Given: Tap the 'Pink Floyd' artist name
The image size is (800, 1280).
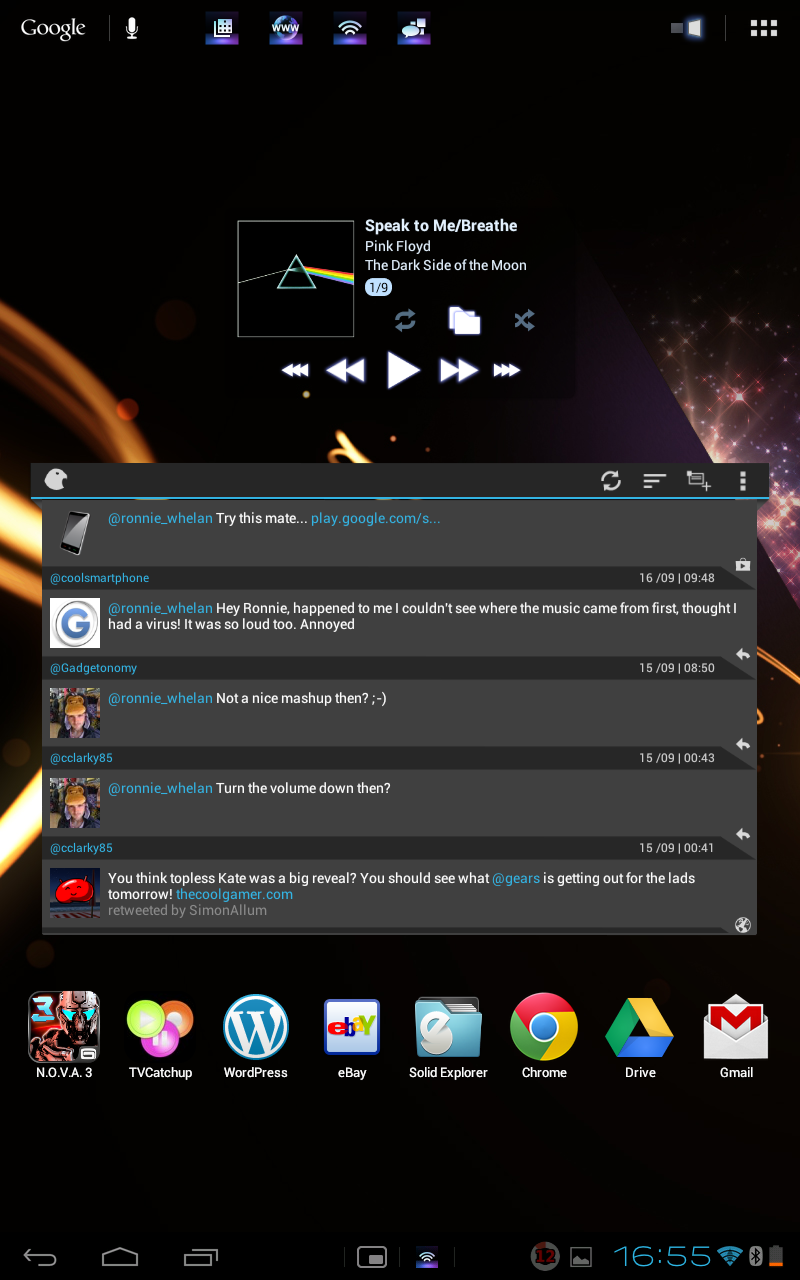Looking at the screenshot, I should 398,246.
